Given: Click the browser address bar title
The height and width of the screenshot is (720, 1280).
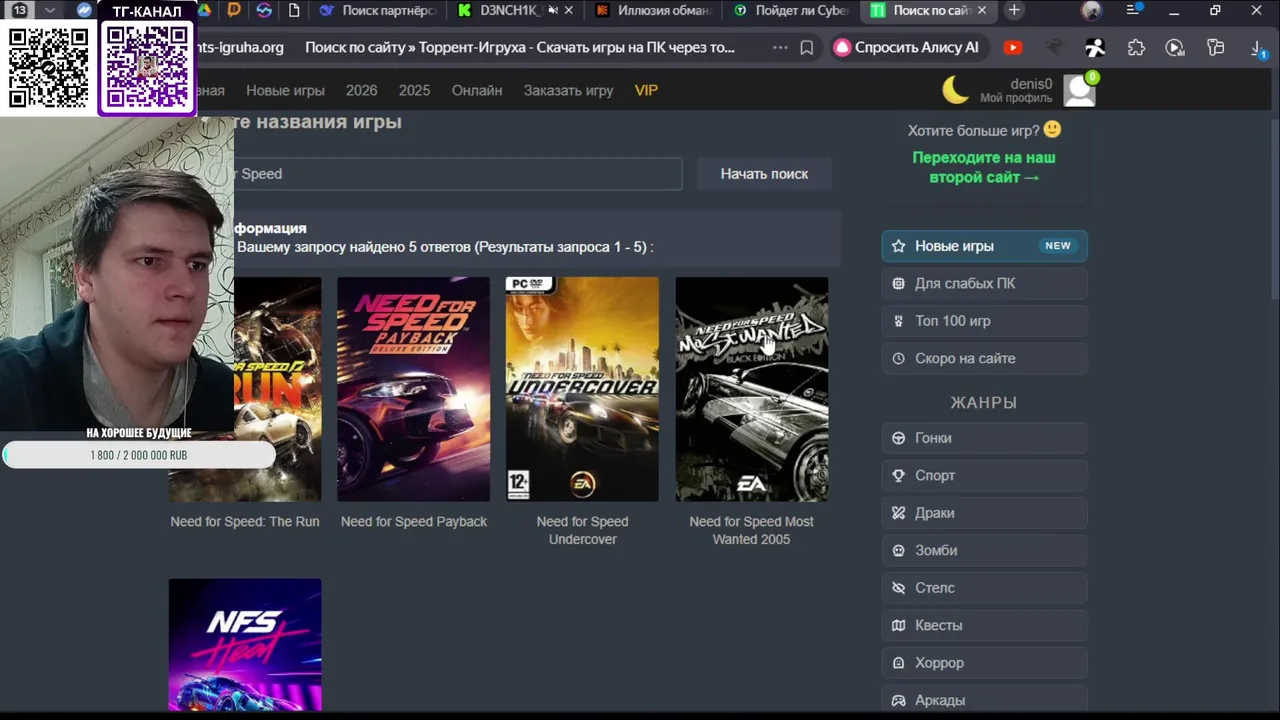Looking at the screenshot, I should 520,48.
